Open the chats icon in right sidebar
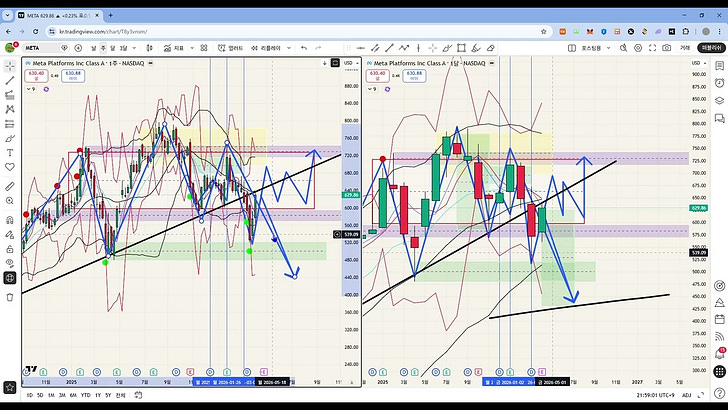Viewport: 728px width, 410px height. pos(719,119)
